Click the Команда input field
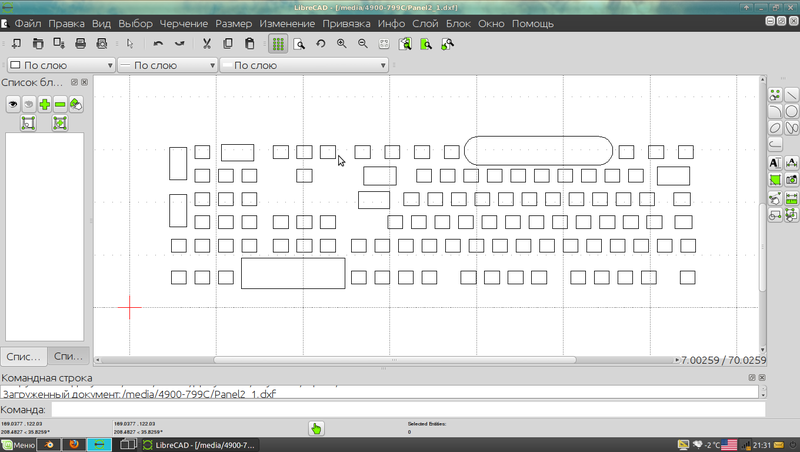 point(407,409)
